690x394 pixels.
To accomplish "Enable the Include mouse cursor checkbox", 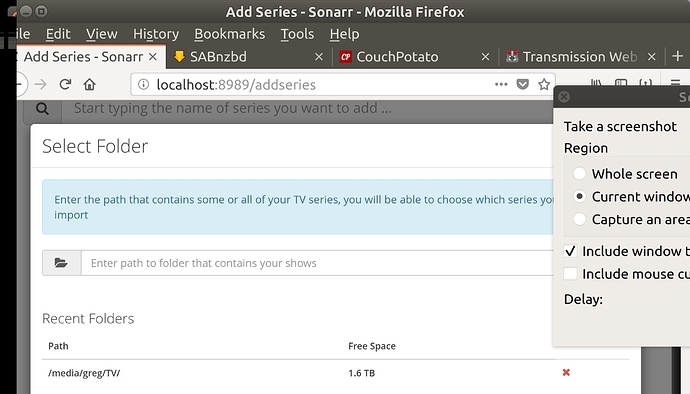I will pos(570,274).
